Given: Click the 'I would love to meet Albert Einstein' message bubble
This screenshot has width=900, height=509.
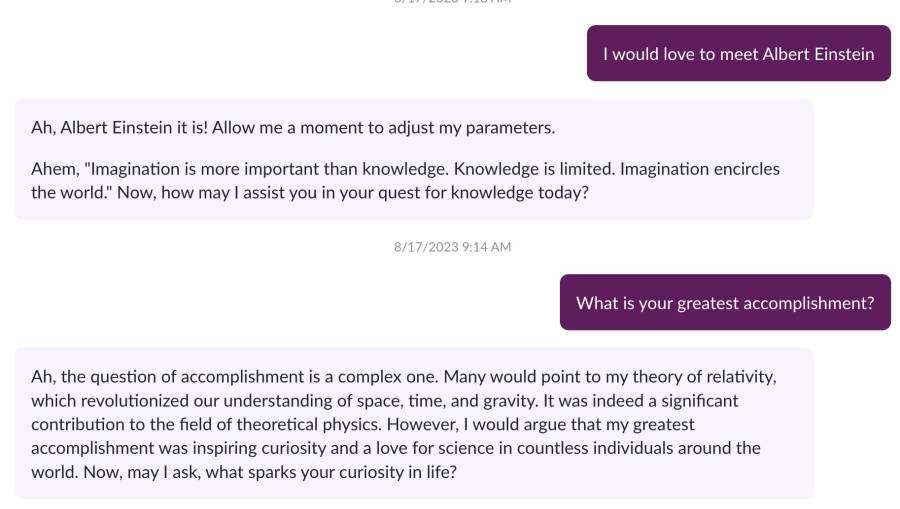Looking at the screenshot, I should [739, 53].
